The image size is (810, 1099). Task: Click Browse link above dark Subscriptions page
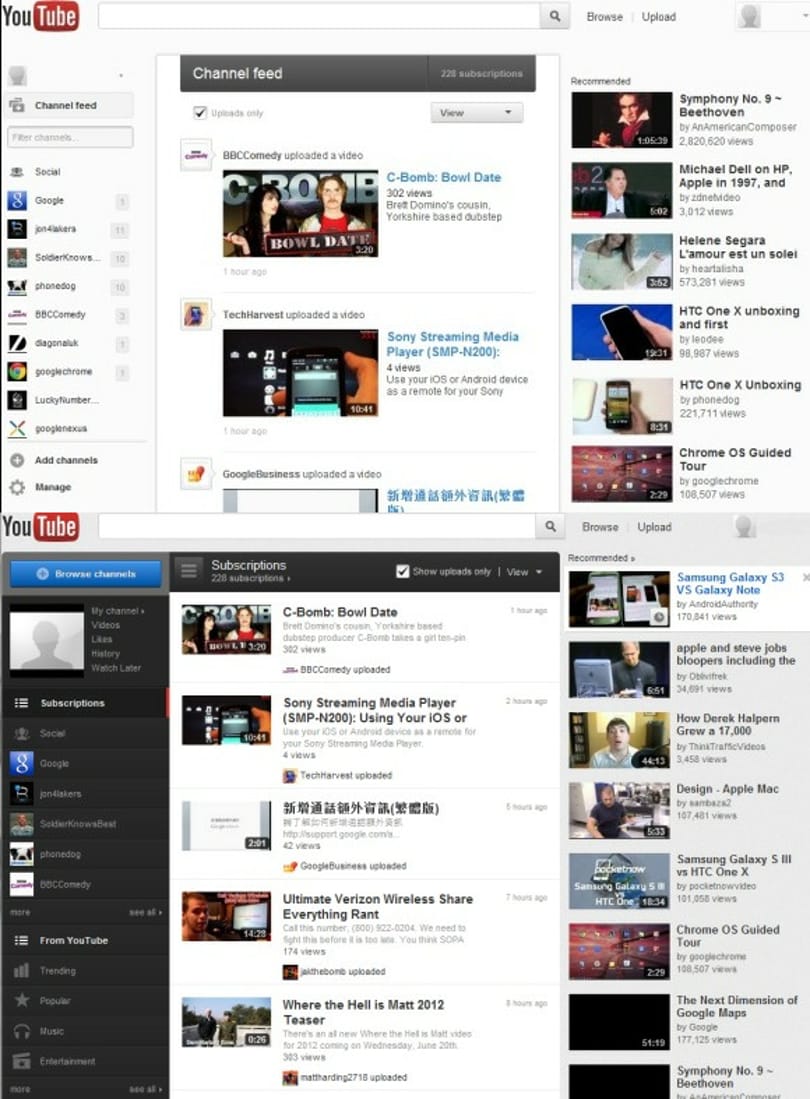point(600,527)
